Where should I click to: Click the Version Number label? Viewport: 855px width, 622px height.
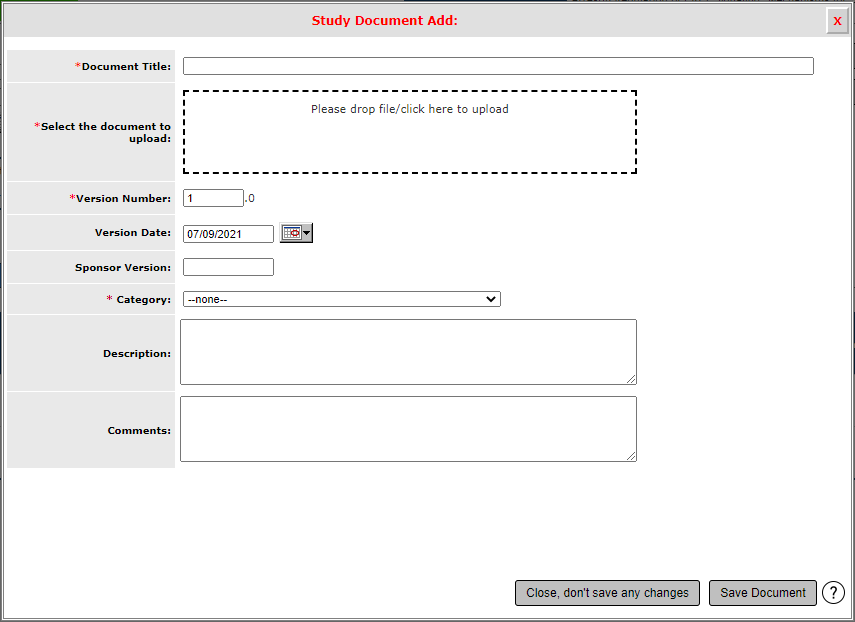pos(123,198)
